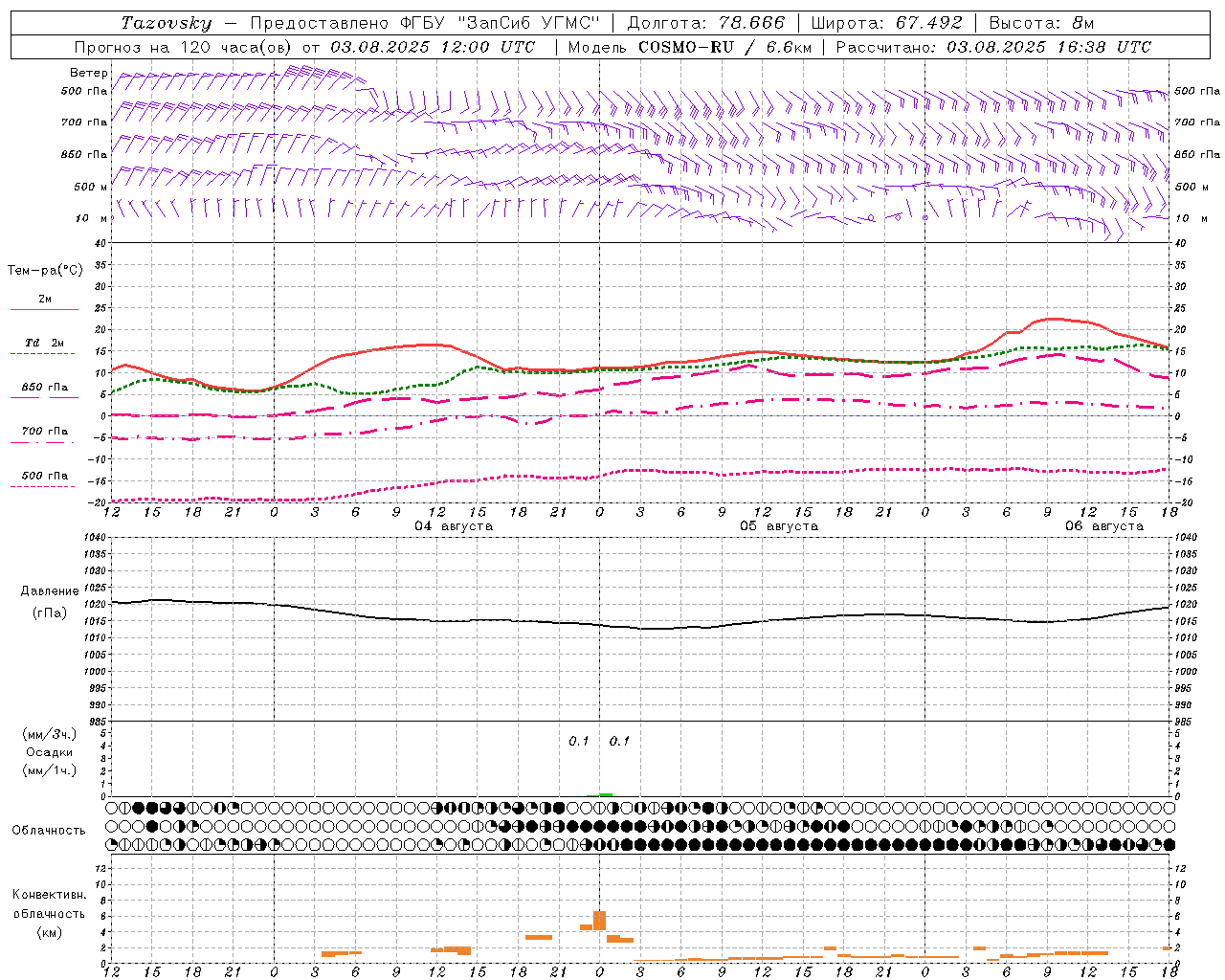Click the green precipitation bar at midnight 05 августа
This screenshot has width=1225, height=980.
(606, 794)
